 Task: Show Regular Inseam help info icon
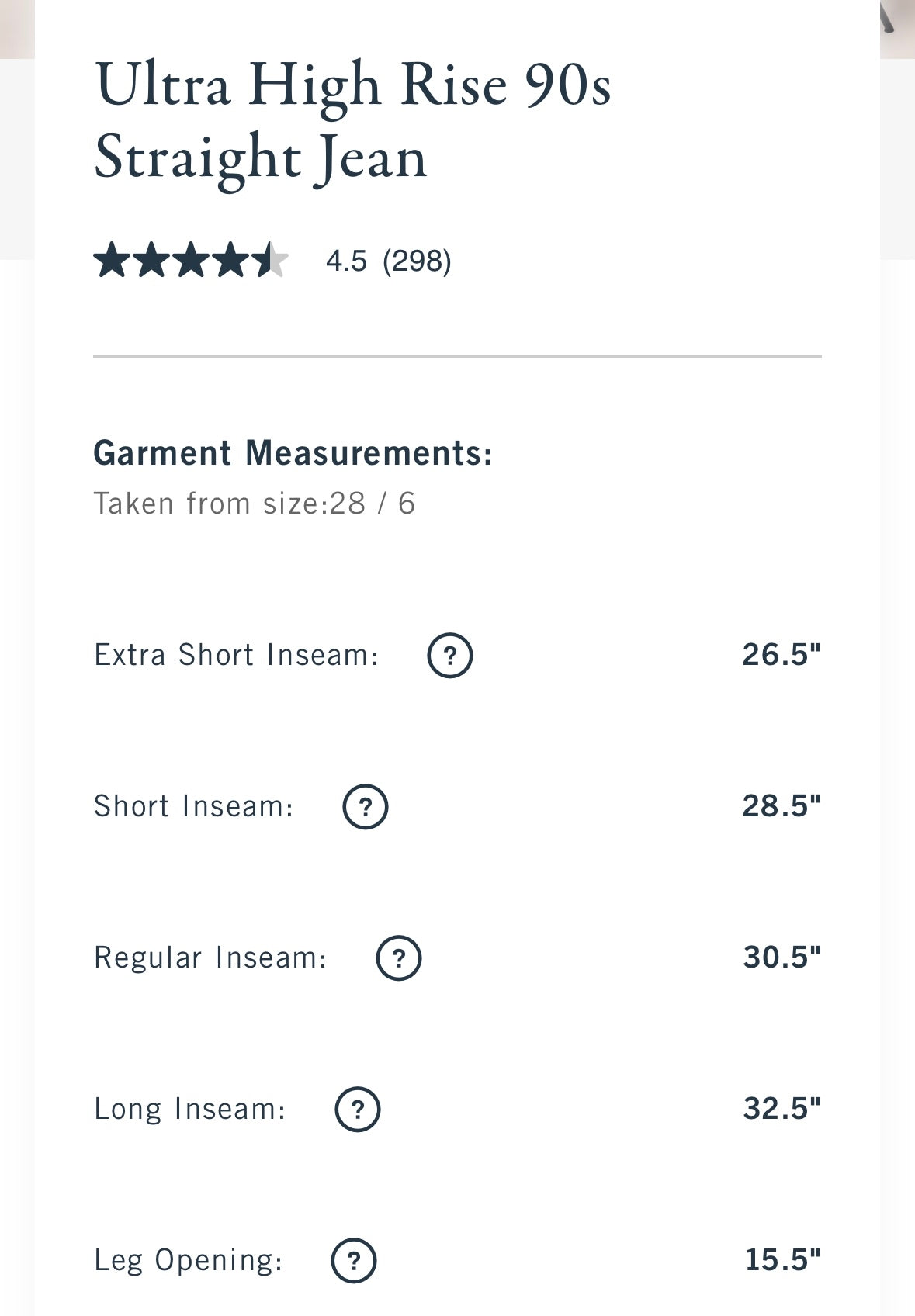click(x=399, y=958)
